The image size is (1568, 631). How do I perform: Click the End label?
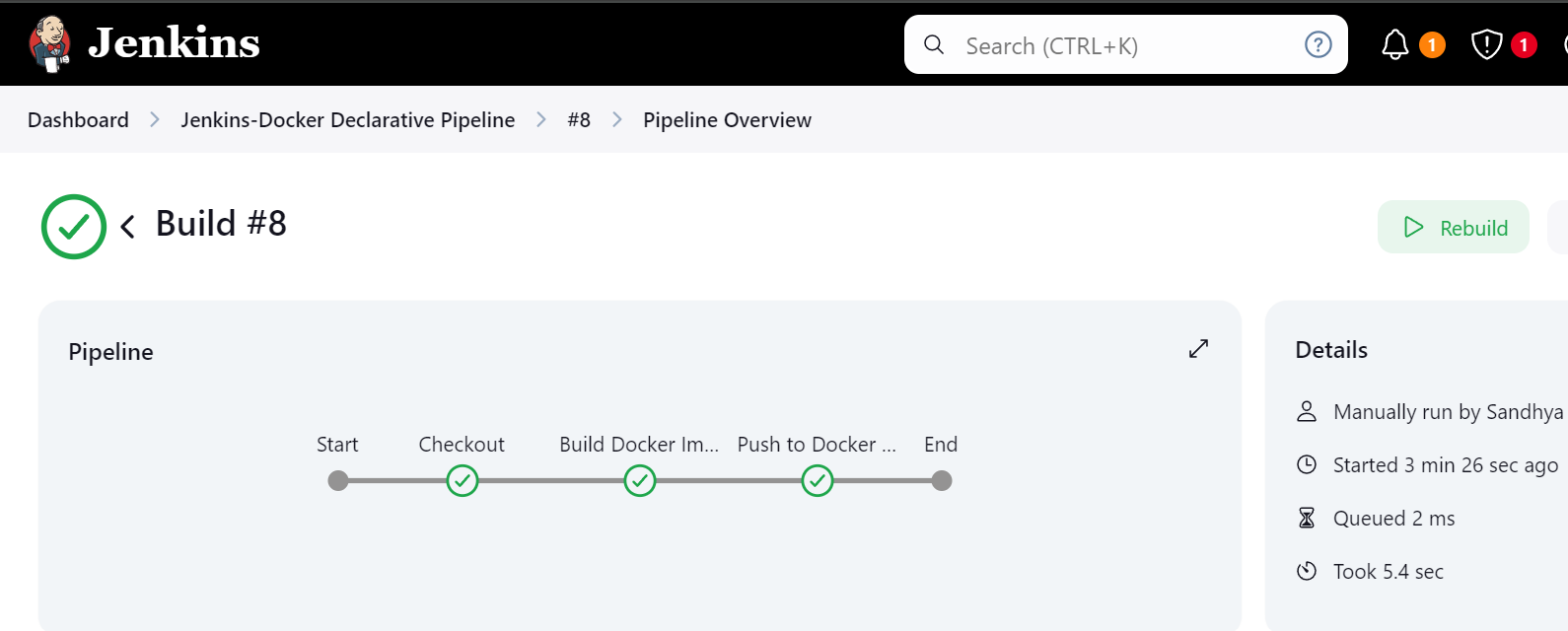941,445
